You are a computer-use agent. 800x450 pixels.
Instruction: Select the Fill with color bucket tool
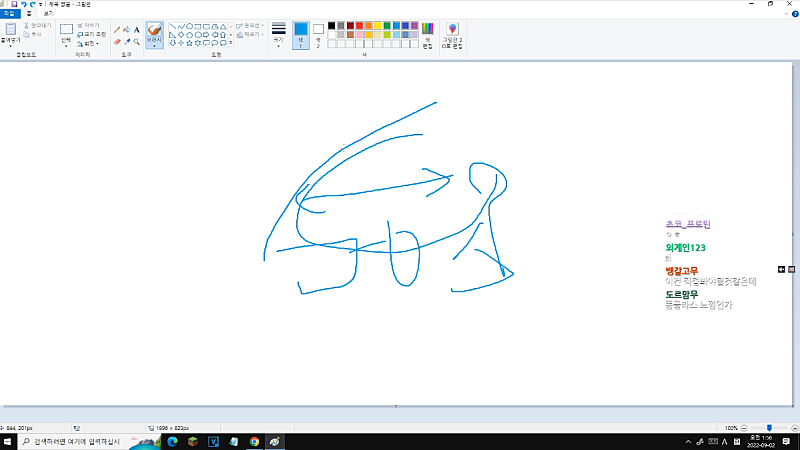(126, 30)
